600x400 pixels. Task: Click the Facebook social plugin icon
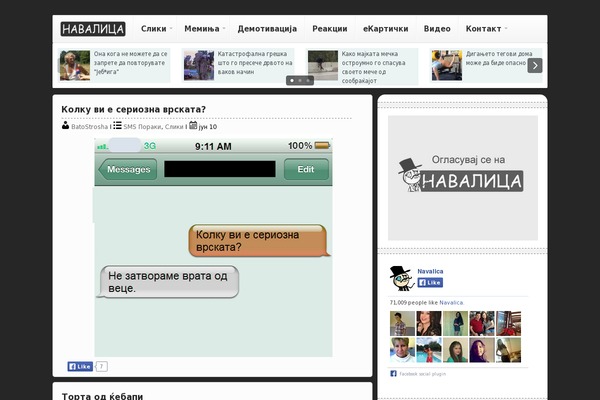(393, 374)
